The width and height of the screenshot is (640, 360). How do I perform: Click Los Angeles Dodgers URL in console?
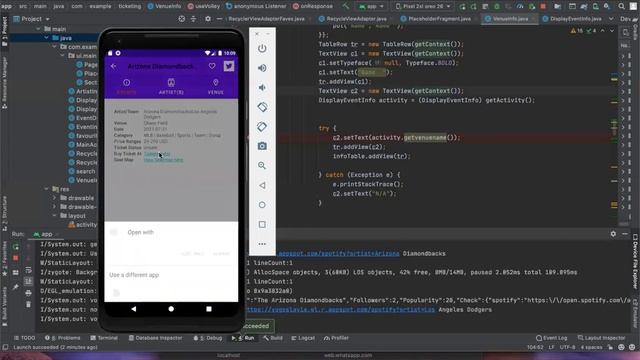point(341,310)
